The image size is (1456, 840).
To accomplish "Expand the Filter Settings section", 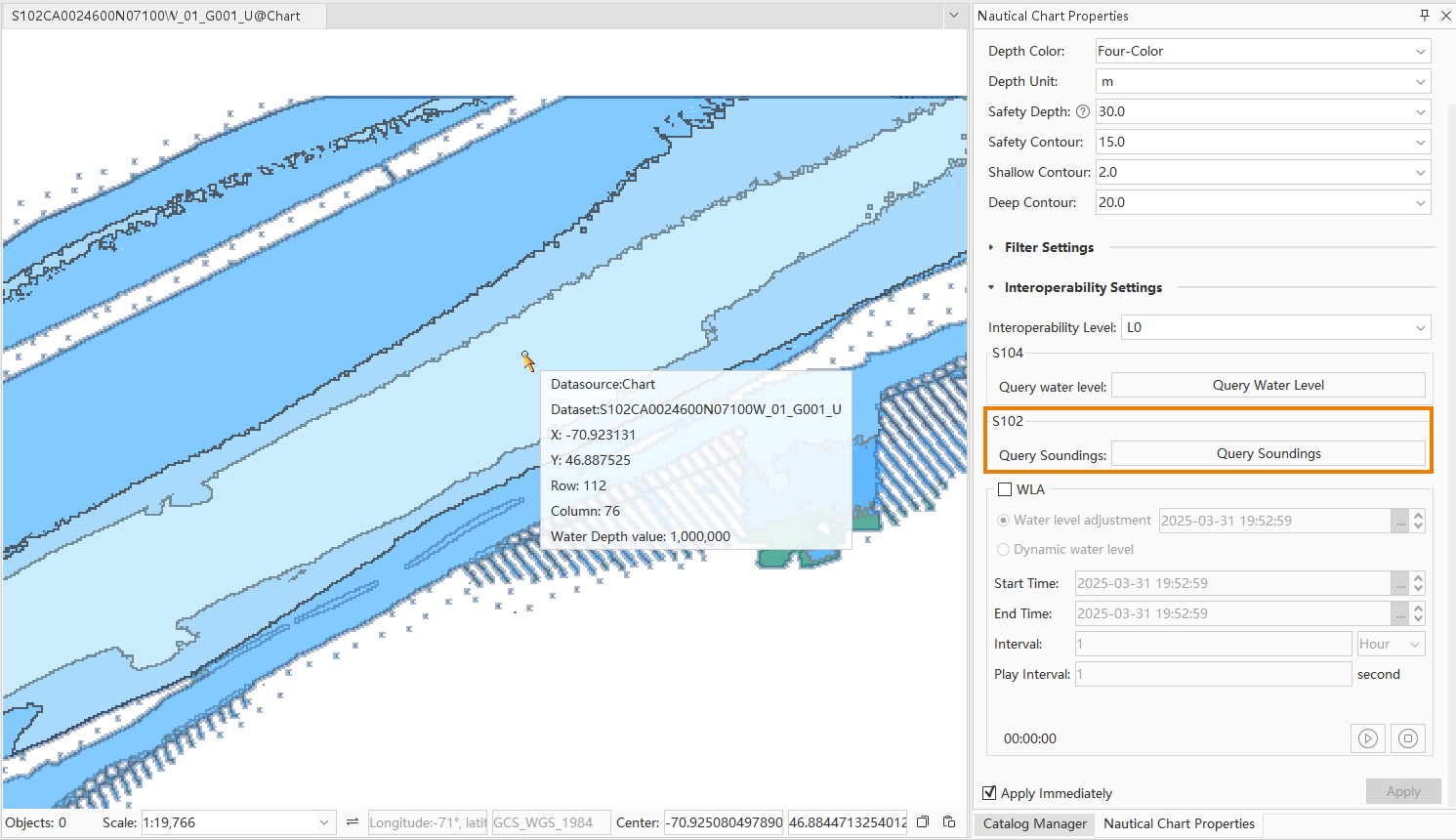I will click(991, 248).
